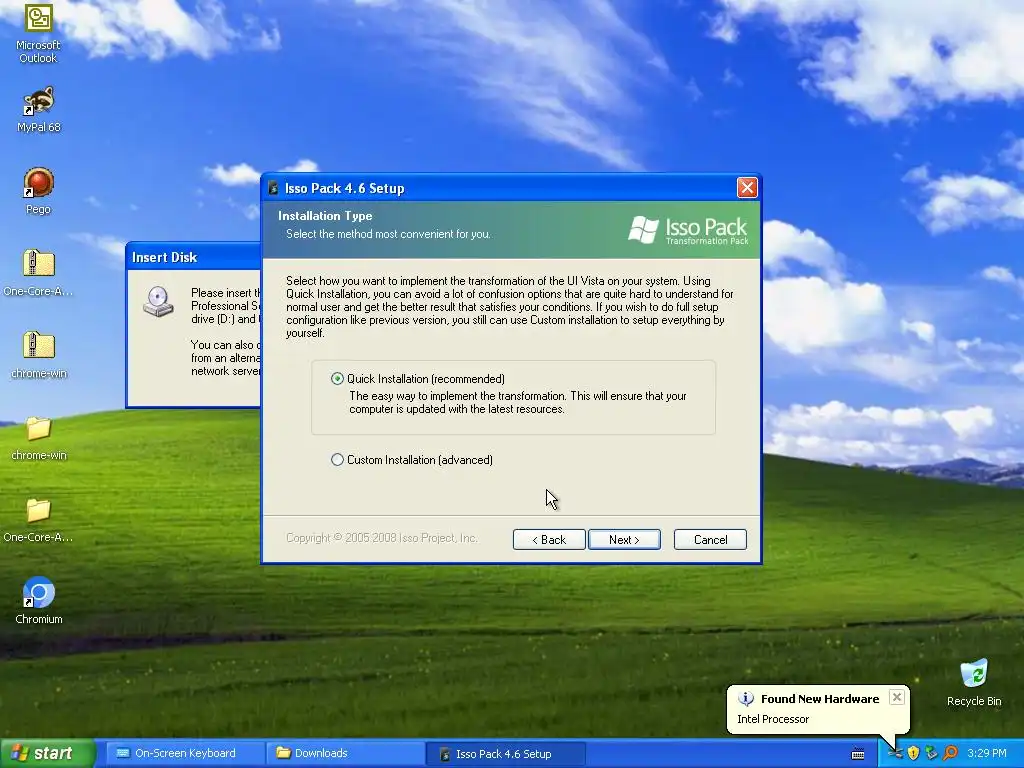Click the Isso Pack setup title bar icon
The image size is (1024, 768).
pyautogui.click(x=273, y=189)
